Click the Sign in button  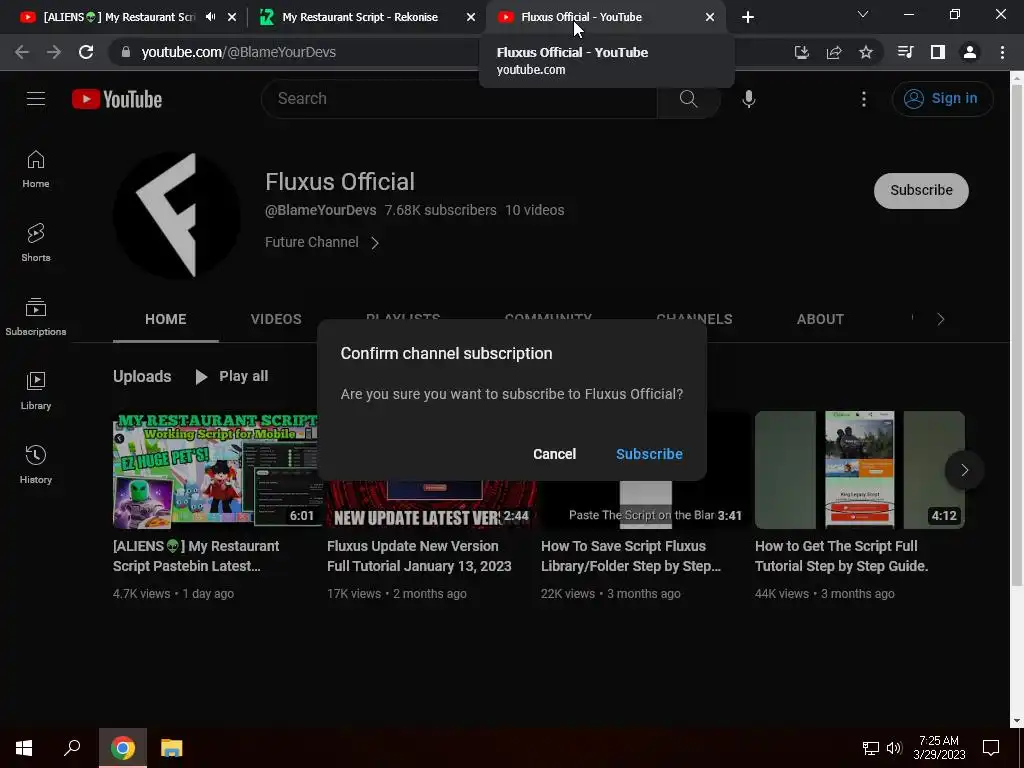[942, 99]
